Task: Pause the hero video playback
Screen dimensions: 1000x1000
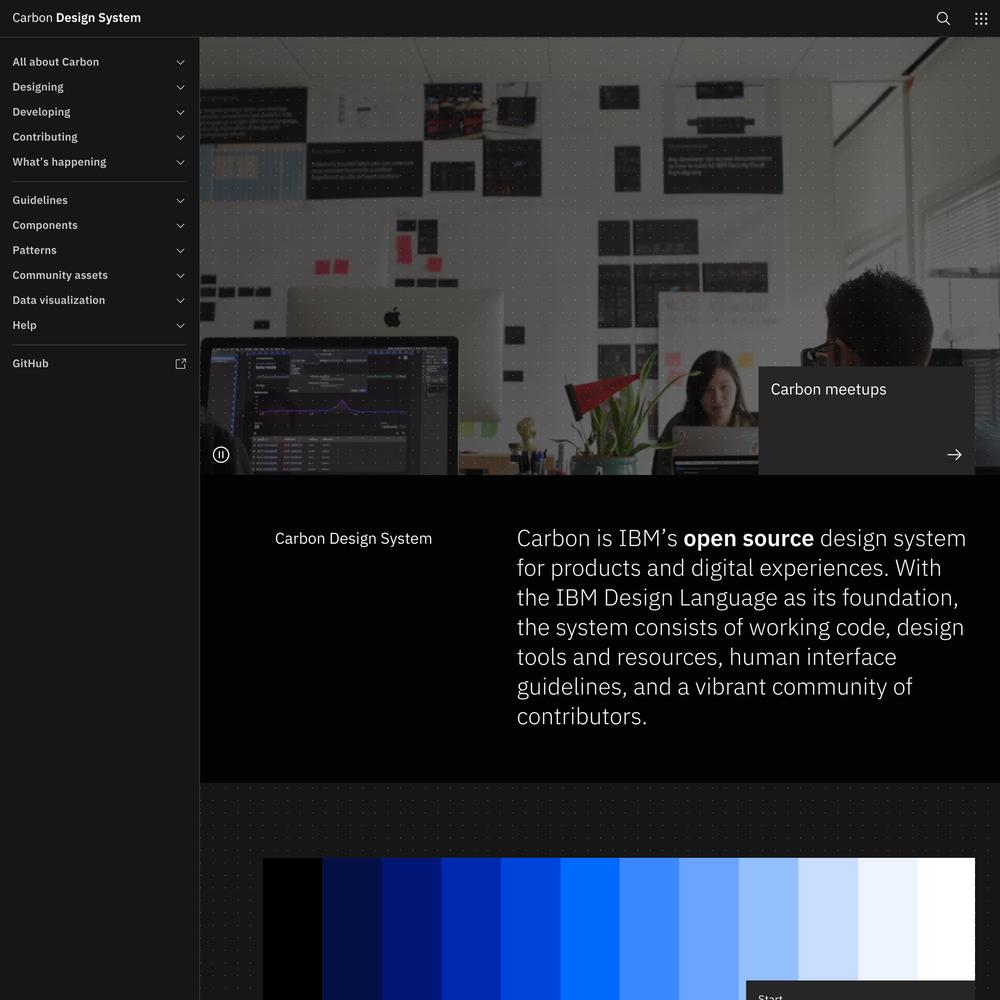Action: click(221, 455)
